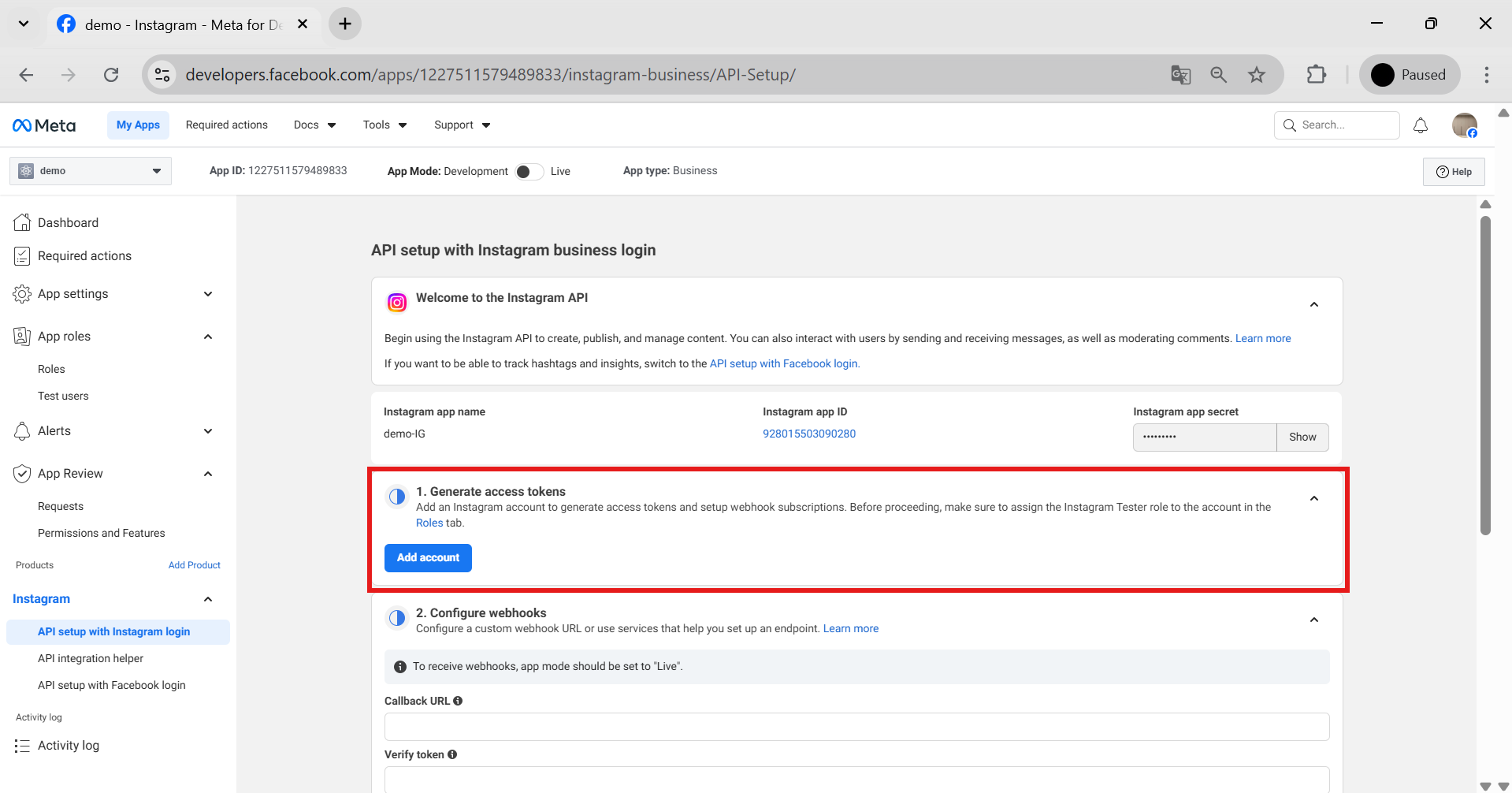Collapse the Configure webhooks panel
This screenshot has width=1512, height=793.
click(x=1314, y=620)
